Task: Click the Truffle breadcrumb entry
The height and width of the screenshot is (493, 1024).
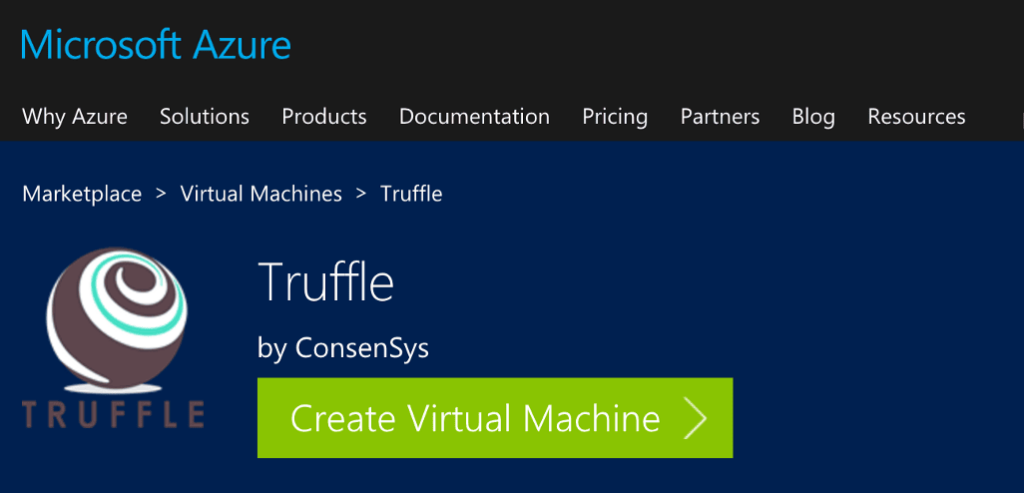Action: (x=411, y=194)
